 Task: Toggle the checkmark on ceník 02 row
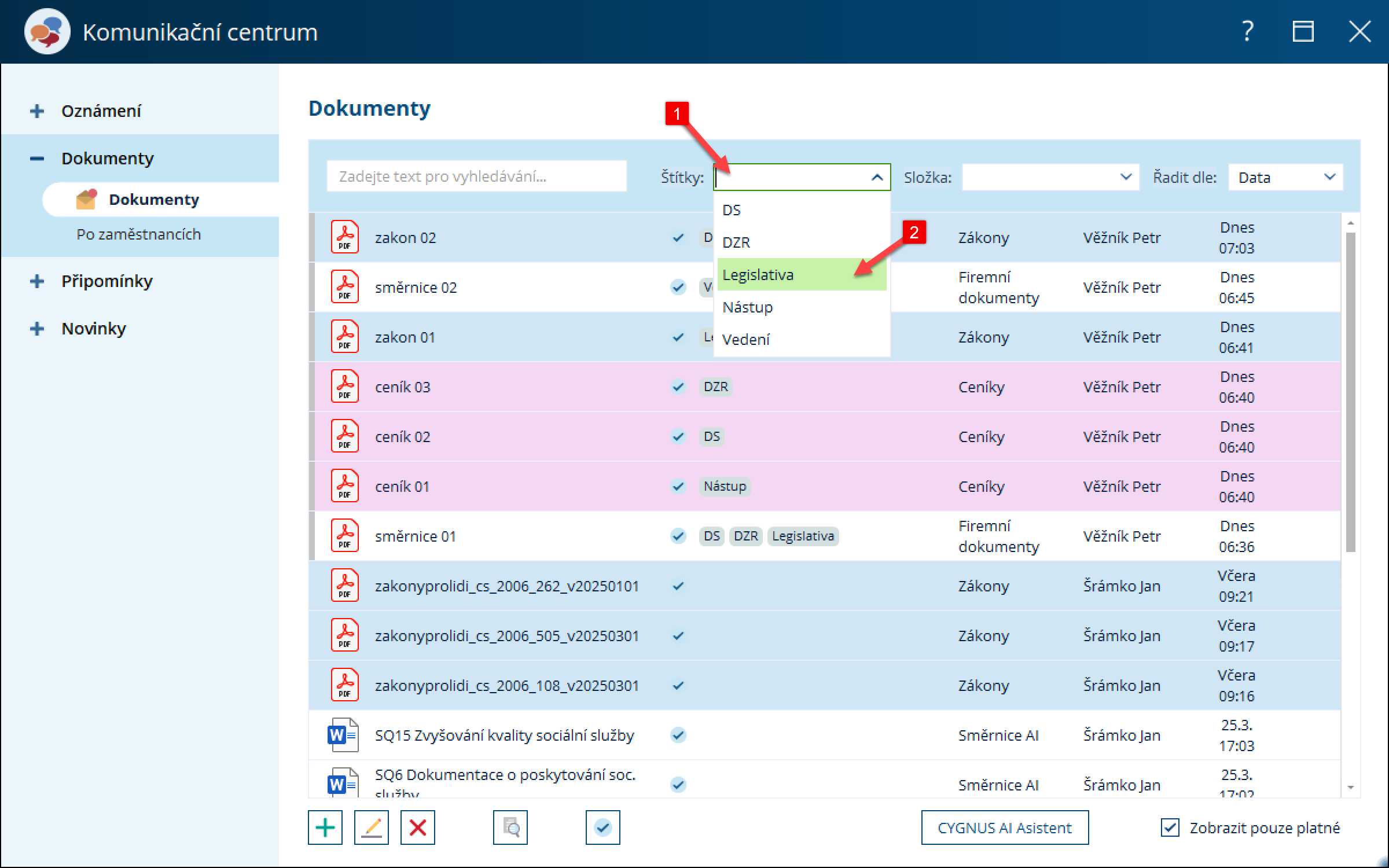(678, 436)
